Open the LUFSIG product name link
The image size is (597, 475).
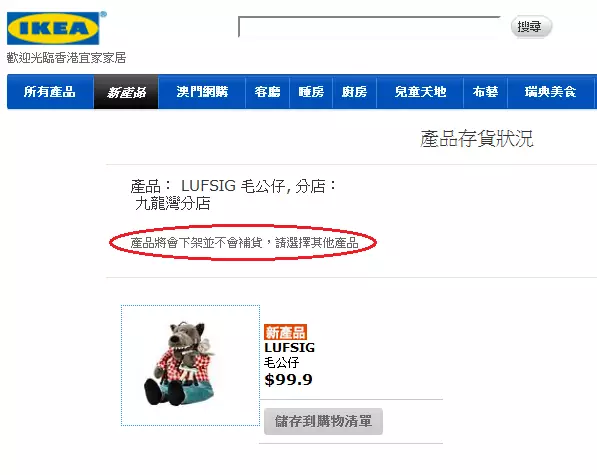(x=290, y=348)
